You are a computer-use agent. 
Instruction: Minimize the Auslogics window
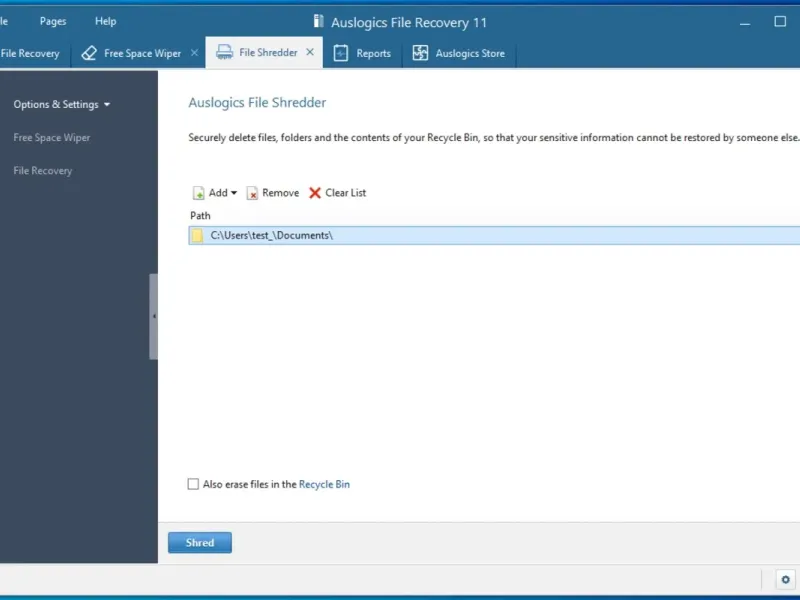[745, 22]
